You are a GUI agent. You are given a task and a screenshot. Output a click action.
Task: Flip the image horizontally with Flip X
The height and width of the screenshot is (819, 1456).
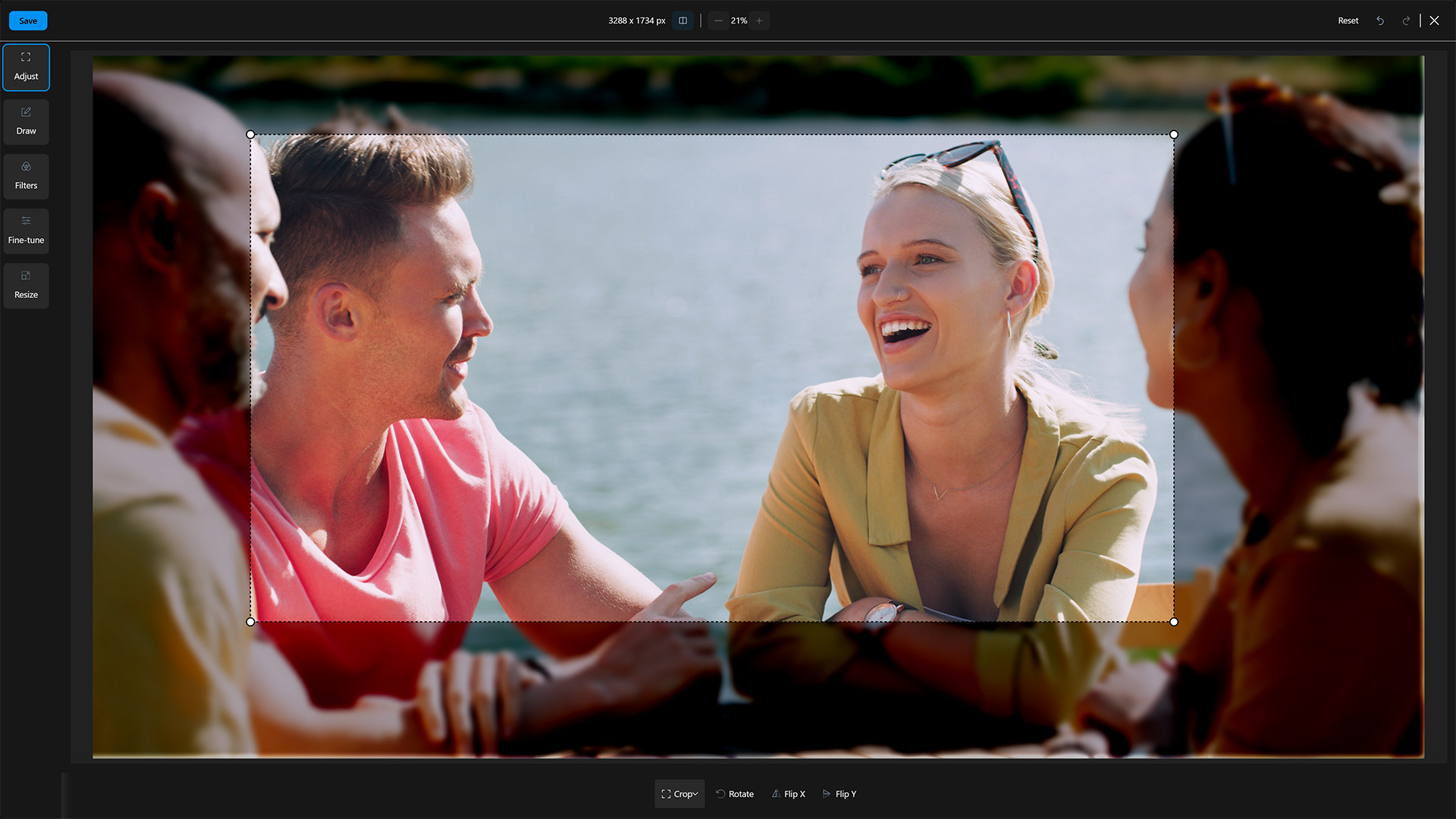pos(788,794)
